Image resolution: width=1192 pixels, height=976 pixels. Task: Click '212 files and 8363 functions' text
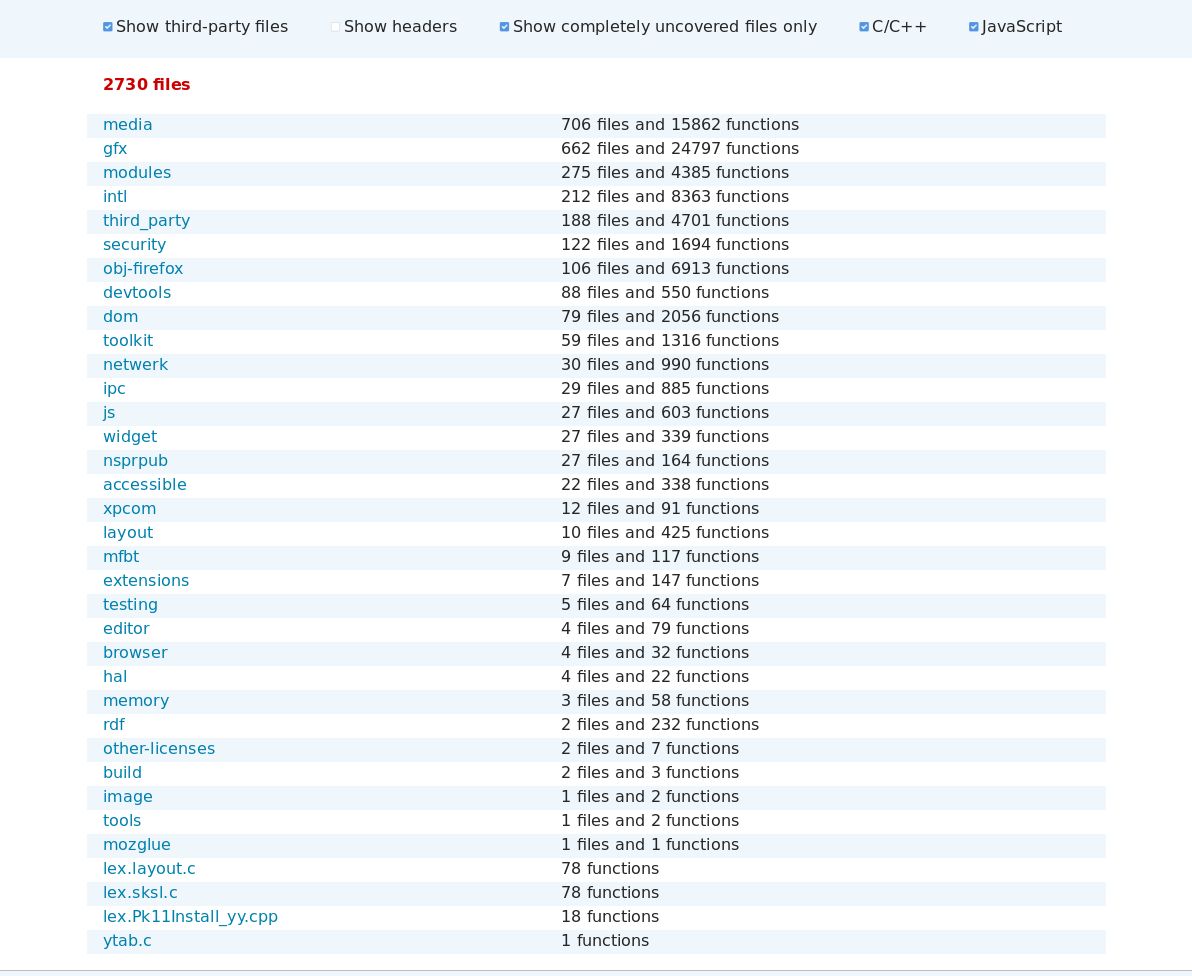pyautogui.click(x=675, y=197)
